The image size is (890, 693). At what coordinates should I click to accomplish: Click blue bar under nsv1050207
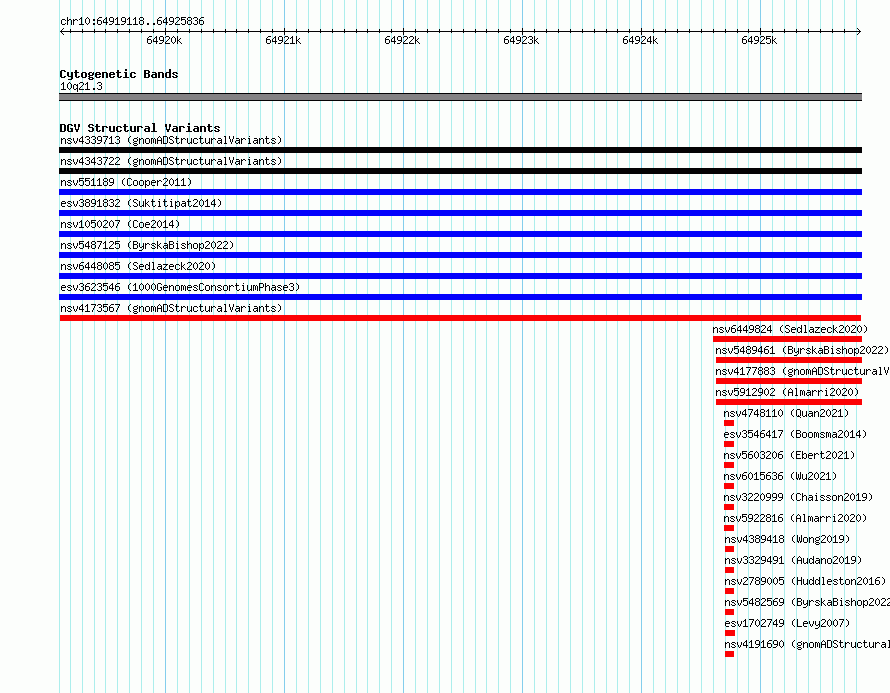point(460,234)
